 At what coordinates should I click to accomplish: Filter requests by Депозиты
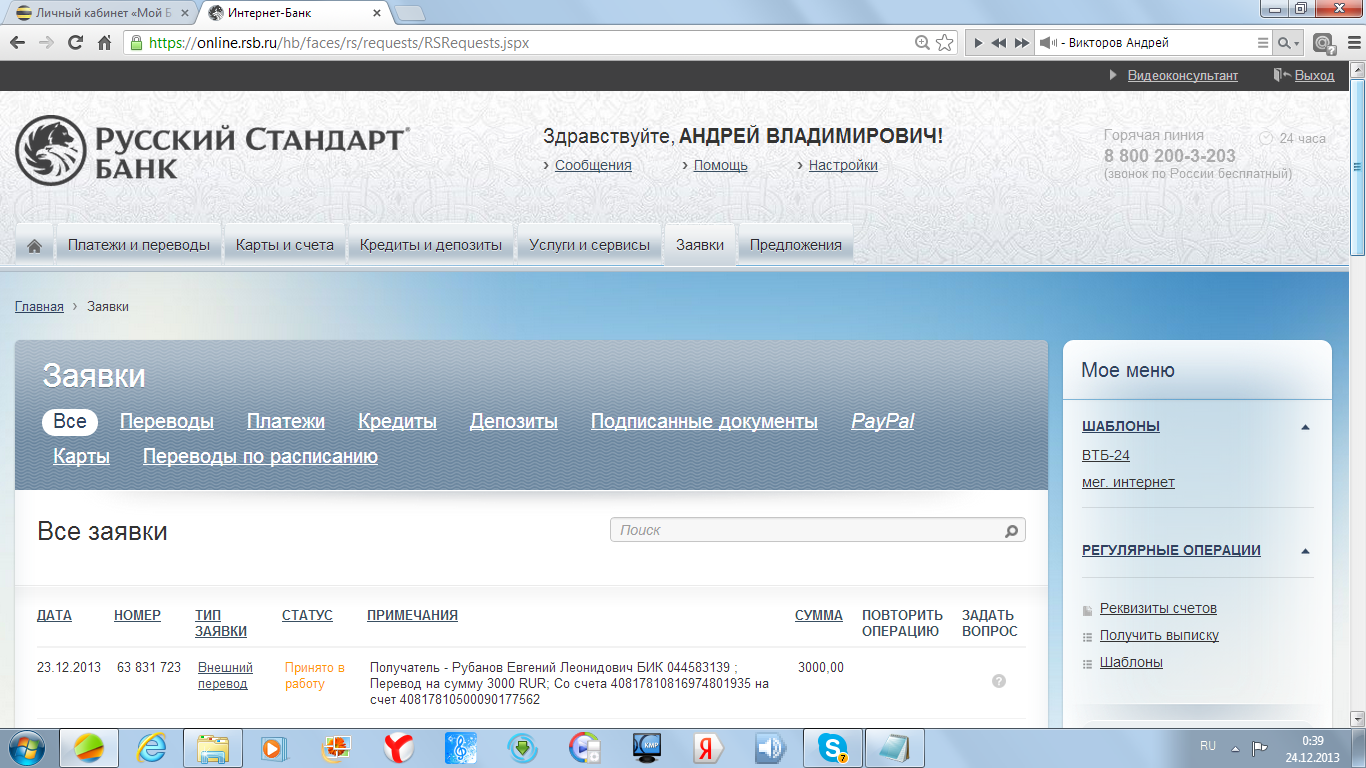click(x=514, y=421)
